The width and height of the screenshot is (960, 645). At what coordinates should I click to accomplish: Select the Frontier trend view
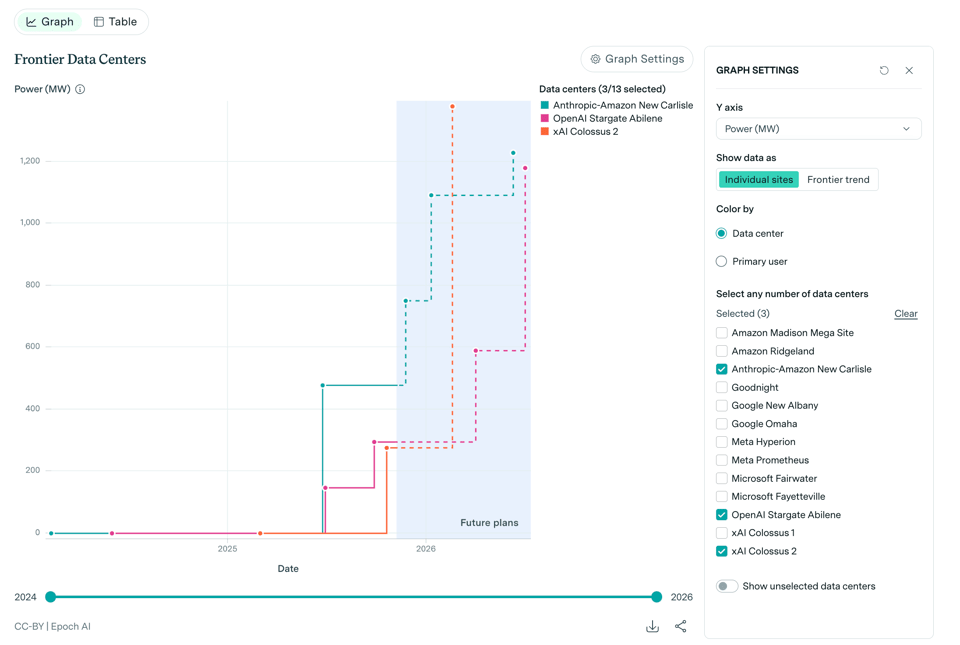(838, 180)
